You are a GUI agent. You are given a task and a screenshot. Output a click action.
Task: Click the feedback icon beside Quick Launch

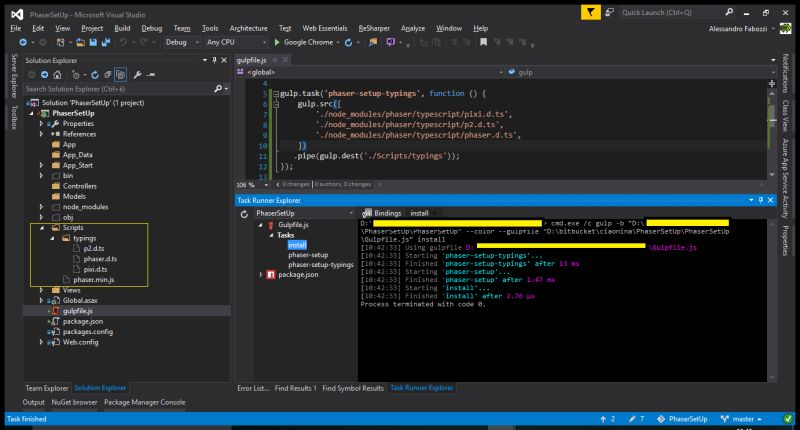click(x=609, y=12)
